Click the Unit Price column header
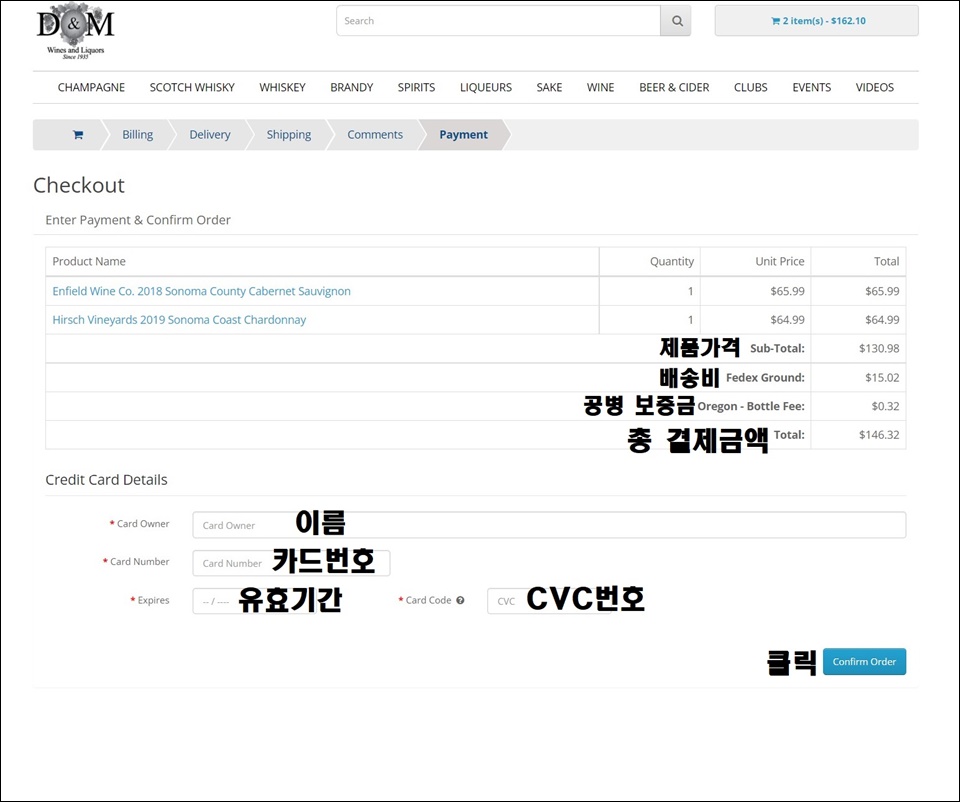Image resolution: width=960 pixels, height=802 pixels. (779, 261)
